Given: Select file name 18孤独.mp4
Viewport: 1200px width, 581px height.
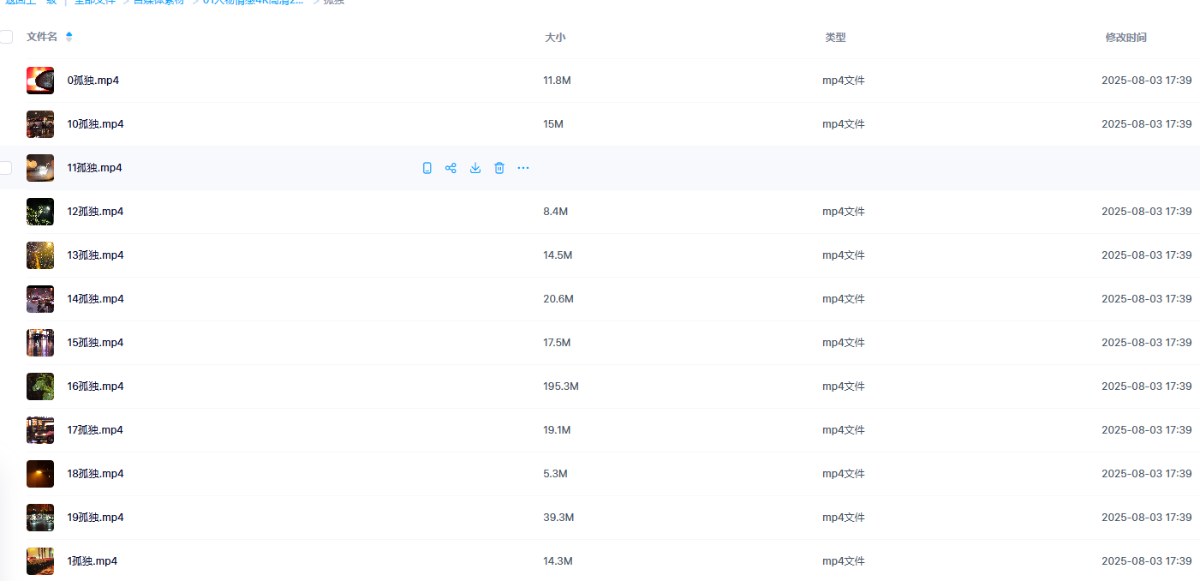Looking at the screenshot, I should [95, 474].
